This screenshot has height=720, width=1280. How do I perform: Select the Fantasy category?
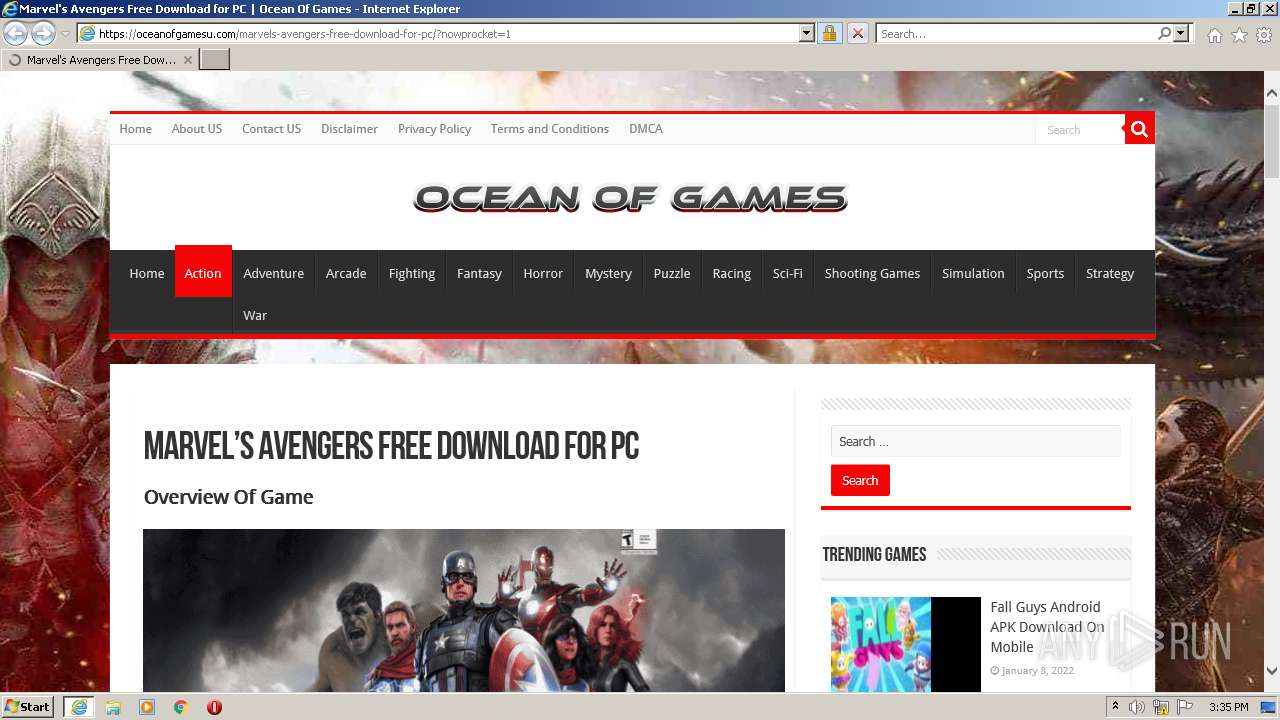(479, 273)
